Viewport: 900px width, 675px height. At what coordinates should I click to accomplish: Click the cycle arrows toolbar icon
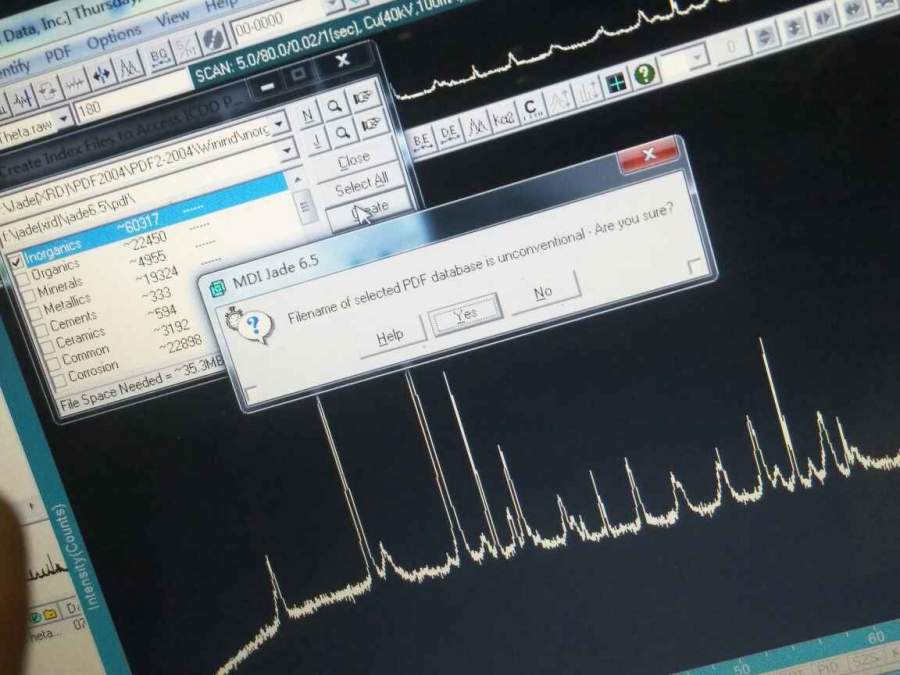pos(48,92)
